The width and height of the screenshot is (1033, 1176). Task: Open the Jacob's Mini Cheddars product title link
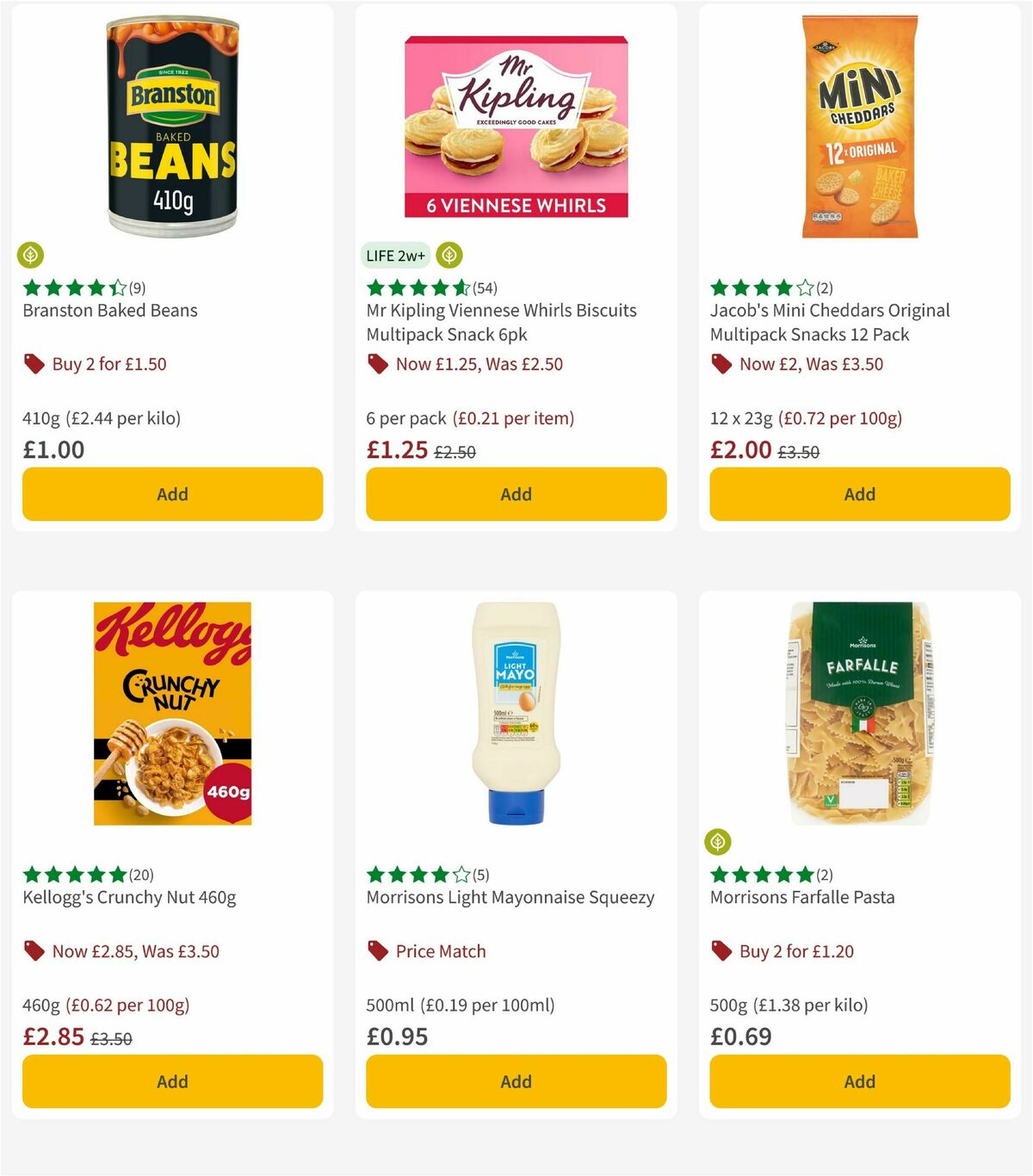pos(829,322)
